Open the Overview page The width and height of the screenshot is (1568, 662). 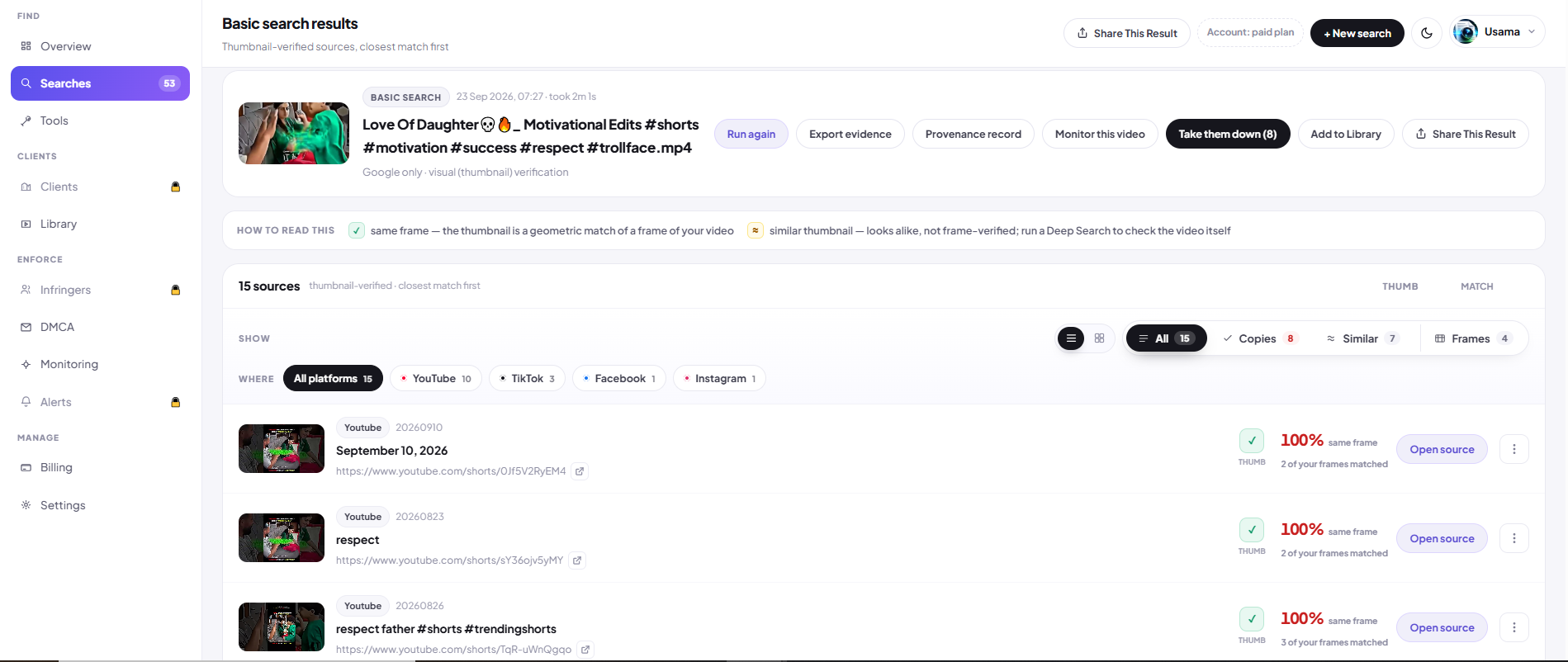coord(100,46)
